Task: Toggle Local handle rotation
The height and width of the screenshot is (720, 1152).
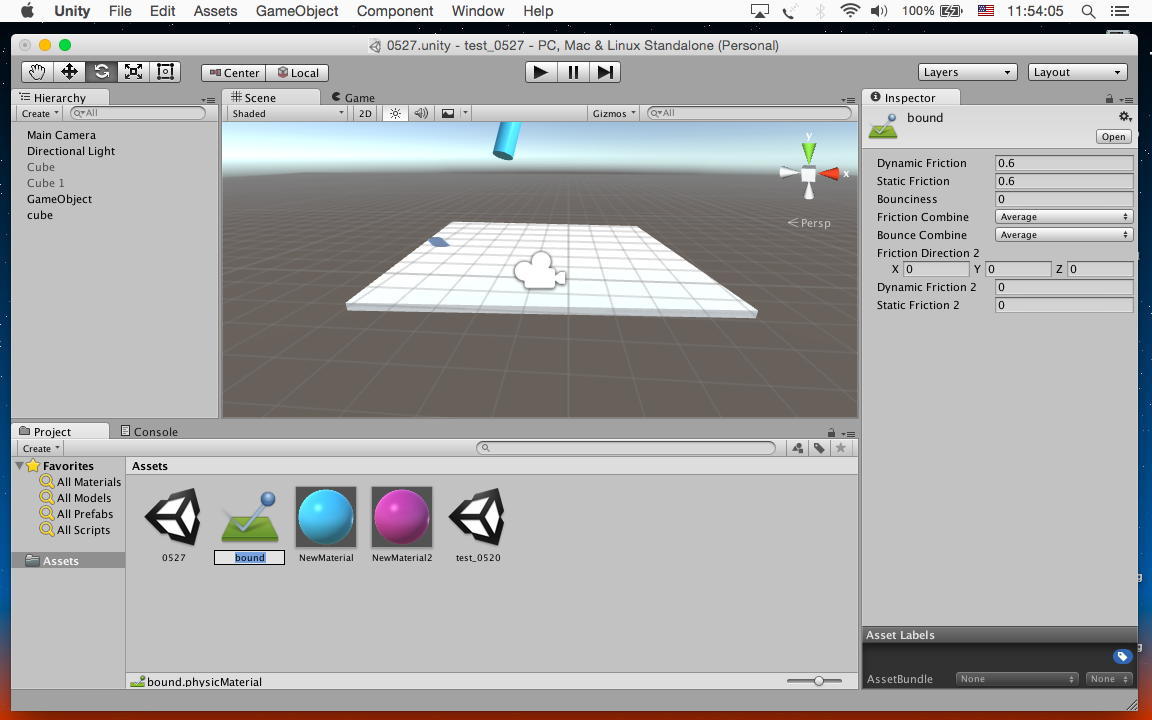Action: [x=298, y=73]
